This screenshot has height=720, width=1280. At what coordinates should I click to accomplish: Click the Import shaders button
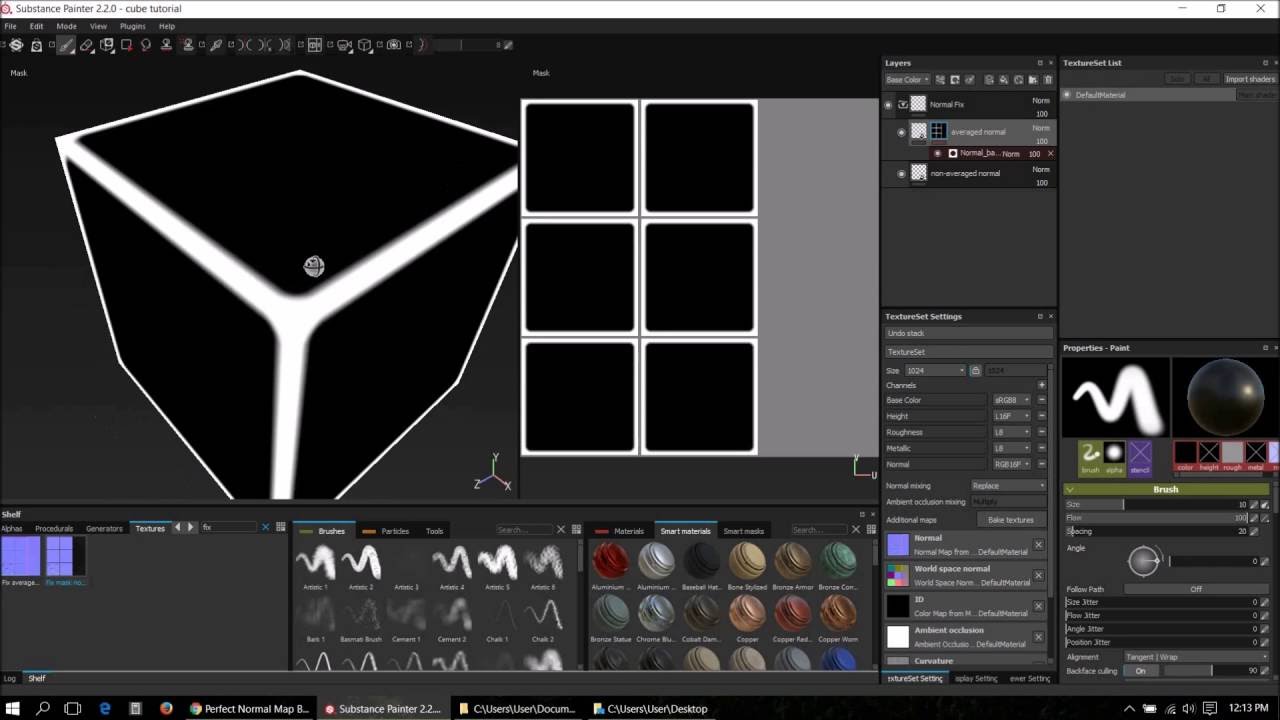pos(1250,79)
